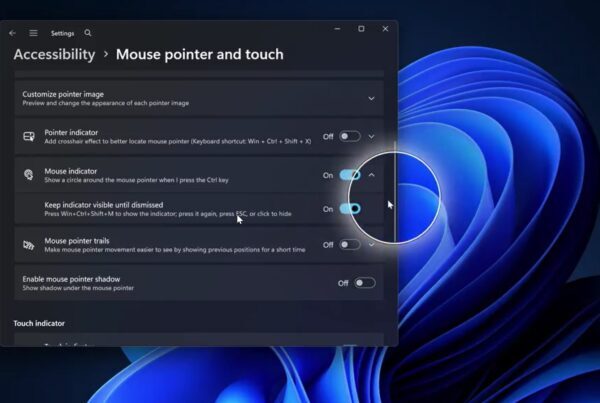
Task: Expand Mouse pointer trails options chevron
Action: click(371, 245)
